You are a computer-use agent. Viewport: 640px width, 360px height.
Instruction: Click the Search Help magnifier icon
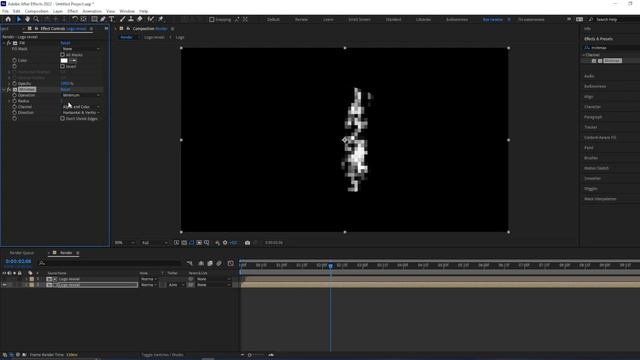tap(591, 20)
